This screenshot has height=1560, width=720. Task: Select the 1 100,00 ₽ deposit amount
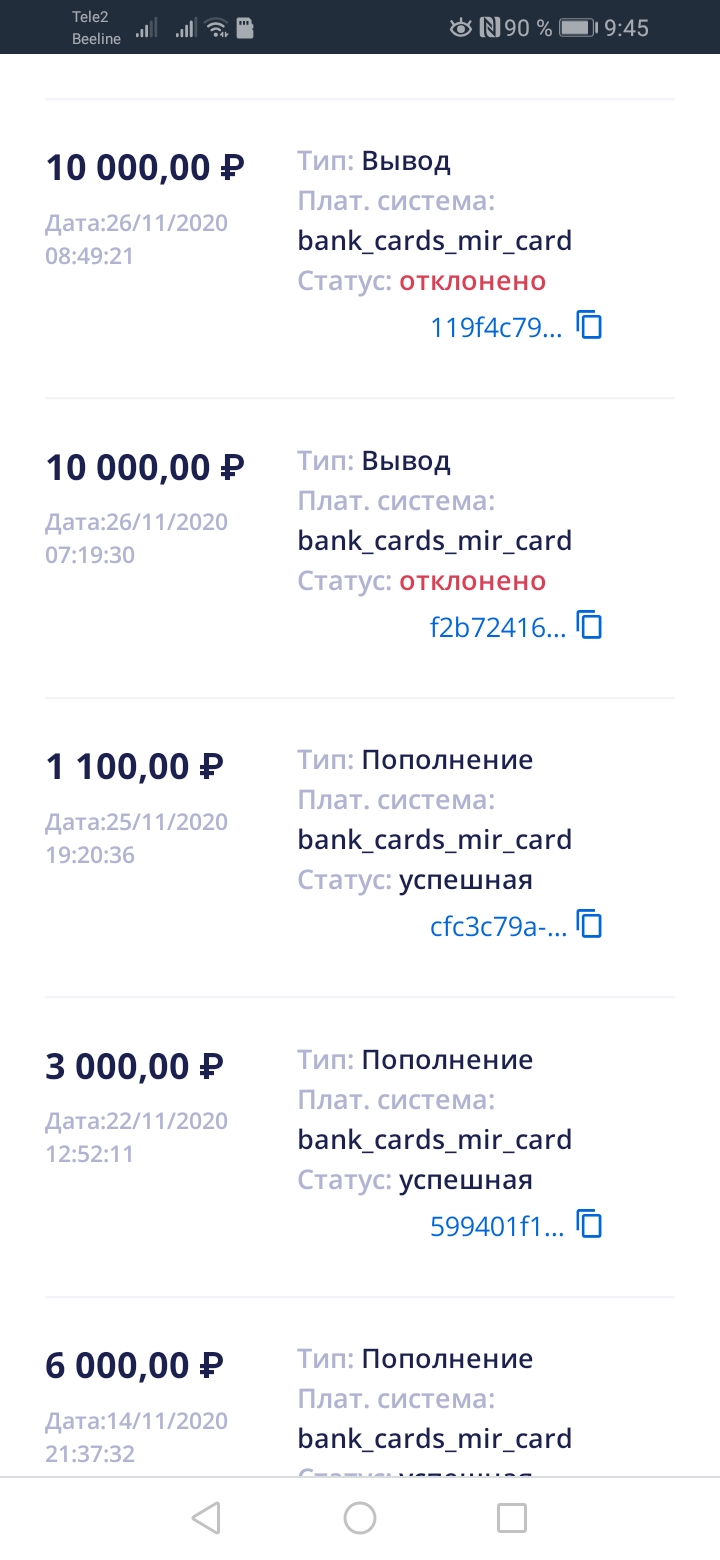pyautogui.click(x=135, y=767)
